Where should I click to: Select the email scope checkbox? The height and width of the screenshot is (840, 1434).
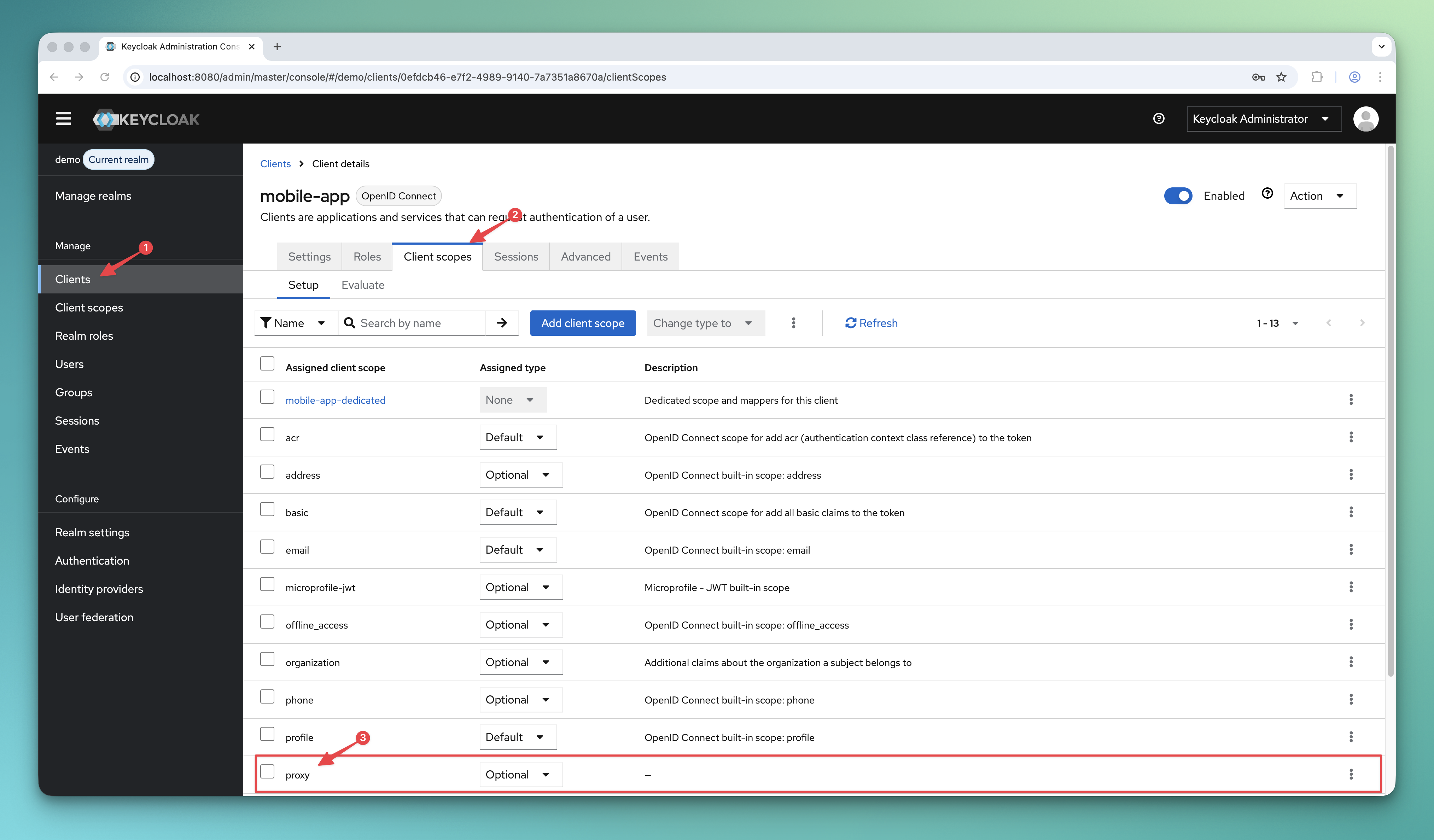[267, 547]
